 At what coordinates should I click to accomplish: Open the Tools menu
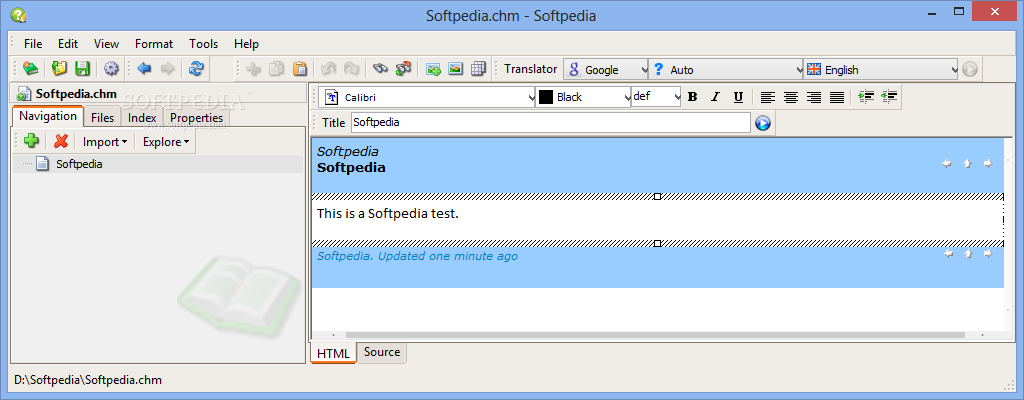[x=204, y=44]
